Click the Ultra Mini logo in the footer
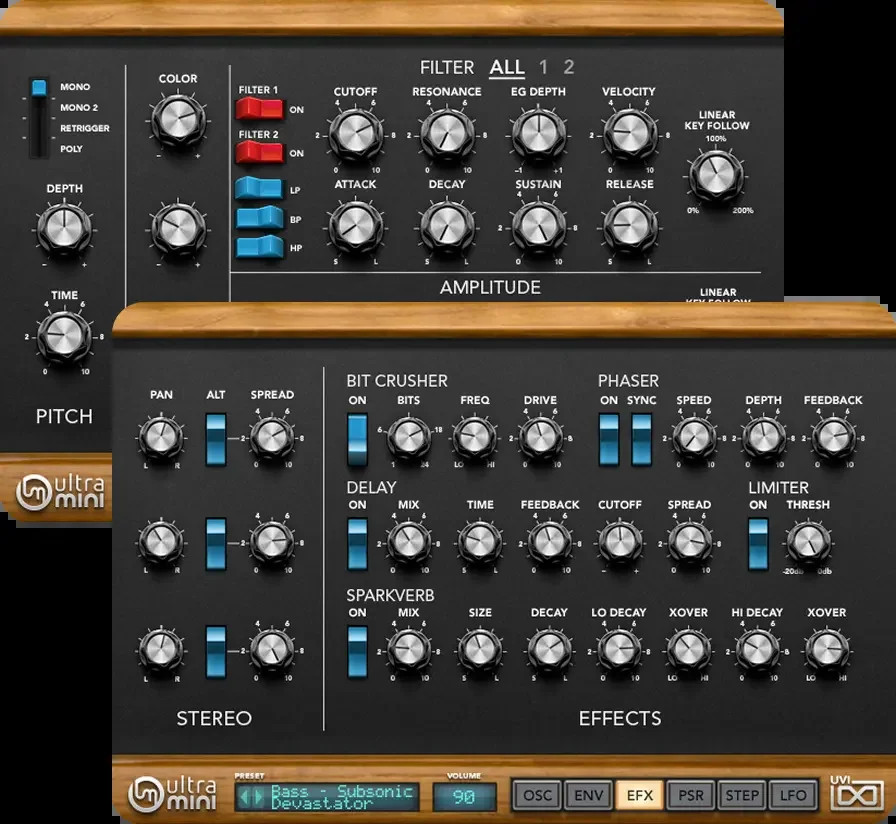The image size is (896, 824). (x=173, y=793)
